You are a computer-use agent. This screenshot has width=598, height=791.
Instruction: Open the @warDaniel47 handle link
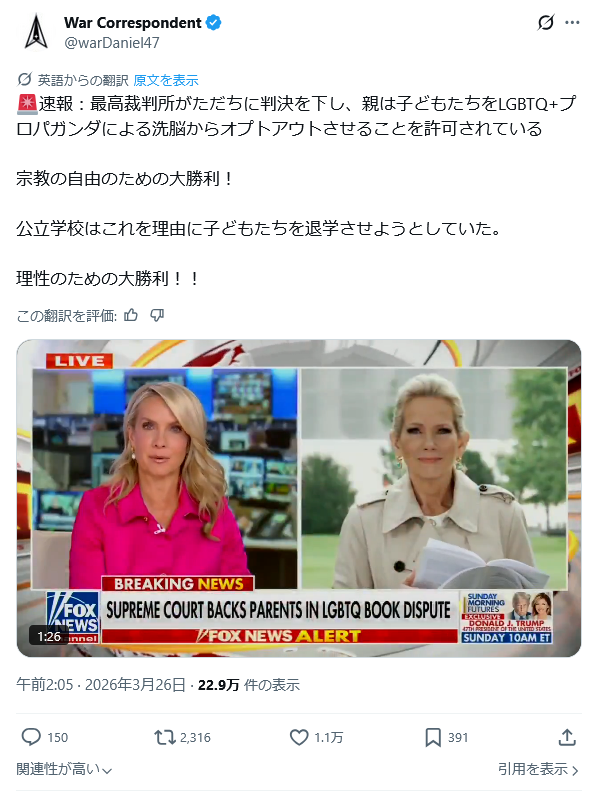112,43
